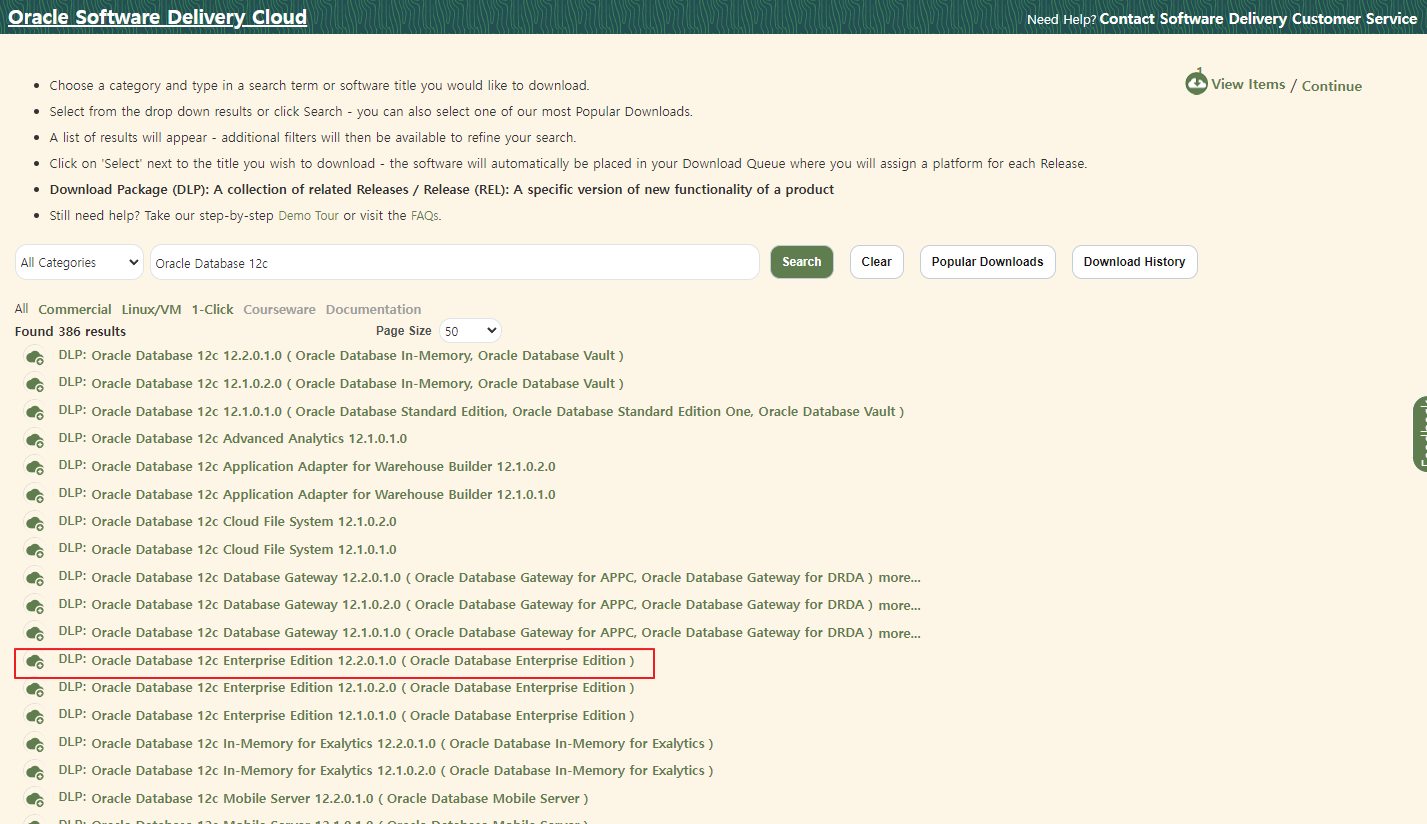Click cloud icon for Warehouse Builder Adapter 12.1.0.2.0
Screen dimensions: 1427x824
point(35,468)
